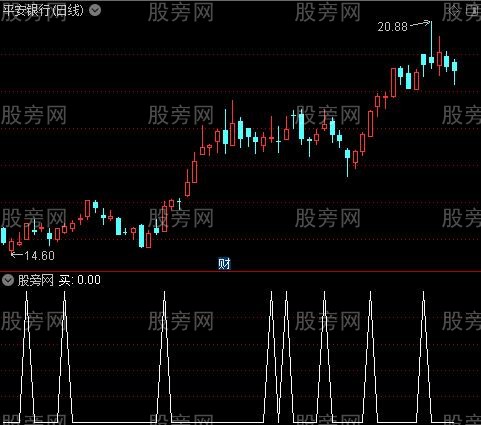Click the 股旁网 indicator name label
The width and height of the screenshot is (481, 425).
[x=36, y=280]
